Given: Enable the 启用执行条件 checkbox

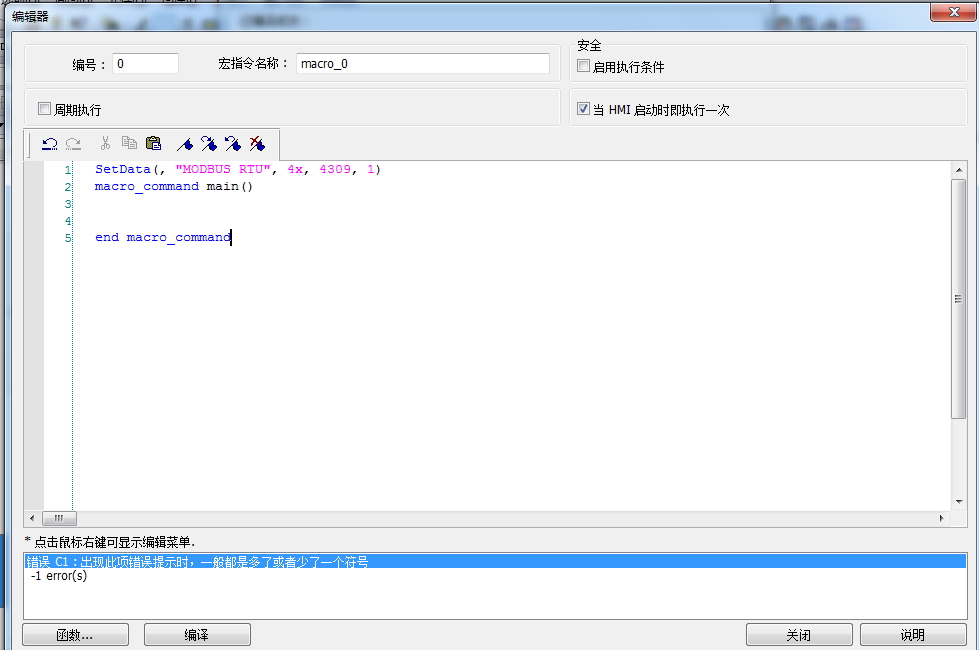Looking at the screenshot, I should 584,67.
